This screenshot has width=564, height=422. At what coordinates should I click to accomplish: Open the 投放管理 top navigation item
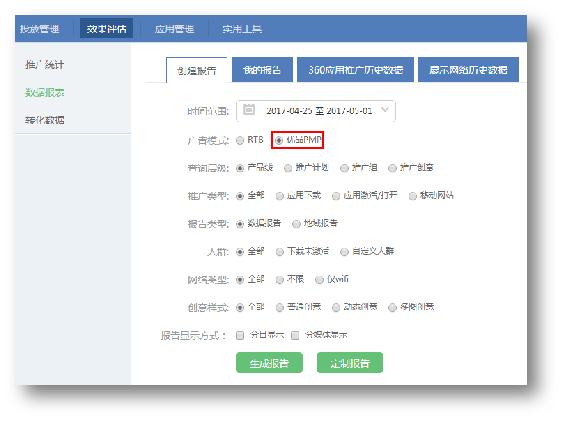coord(40,29)
